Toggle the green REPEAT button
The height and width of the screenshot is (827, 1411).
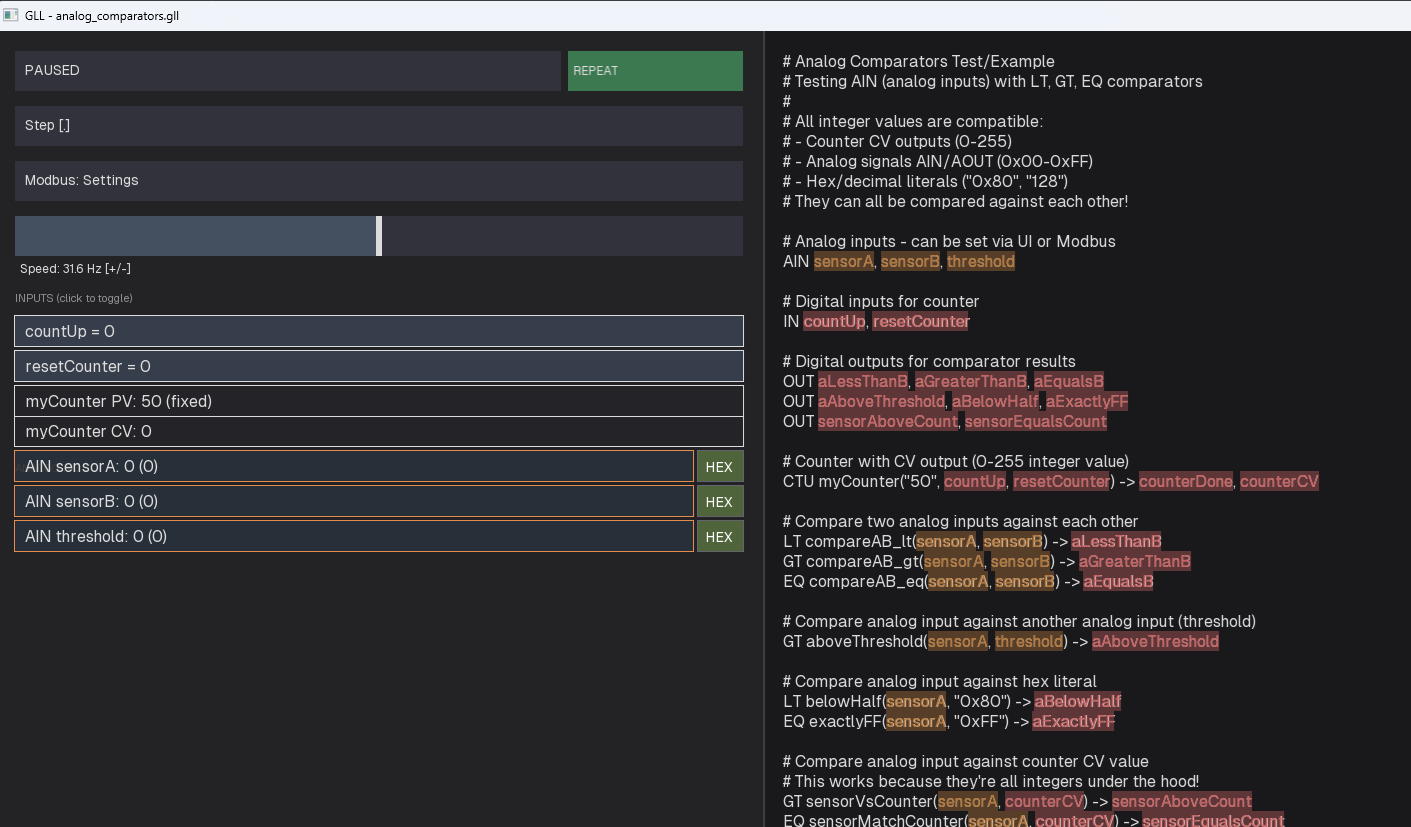[x=655, y=71]
